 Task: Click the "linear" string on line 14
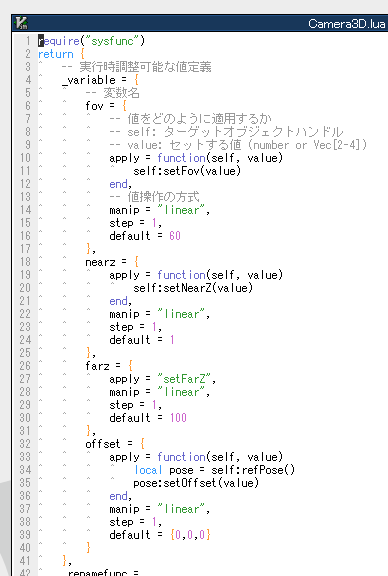[181, 210]
